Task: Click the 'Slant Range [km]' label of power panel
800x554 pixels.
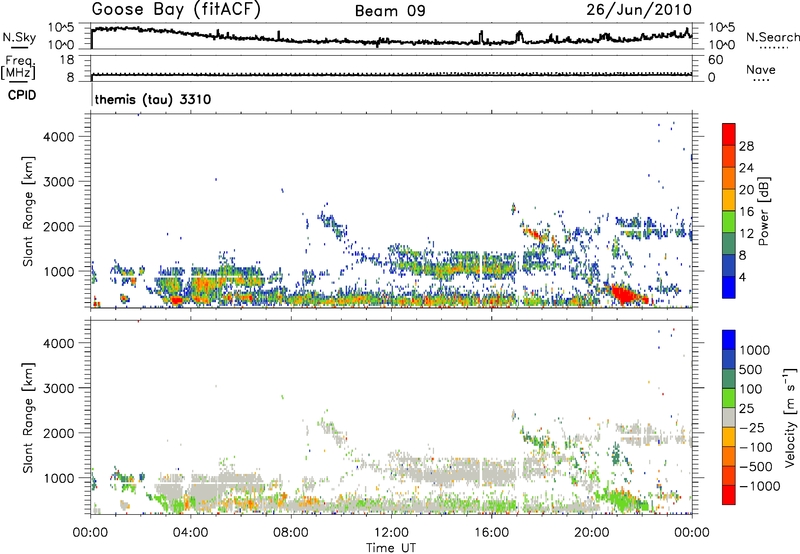Action: click(x=28, y=211)
